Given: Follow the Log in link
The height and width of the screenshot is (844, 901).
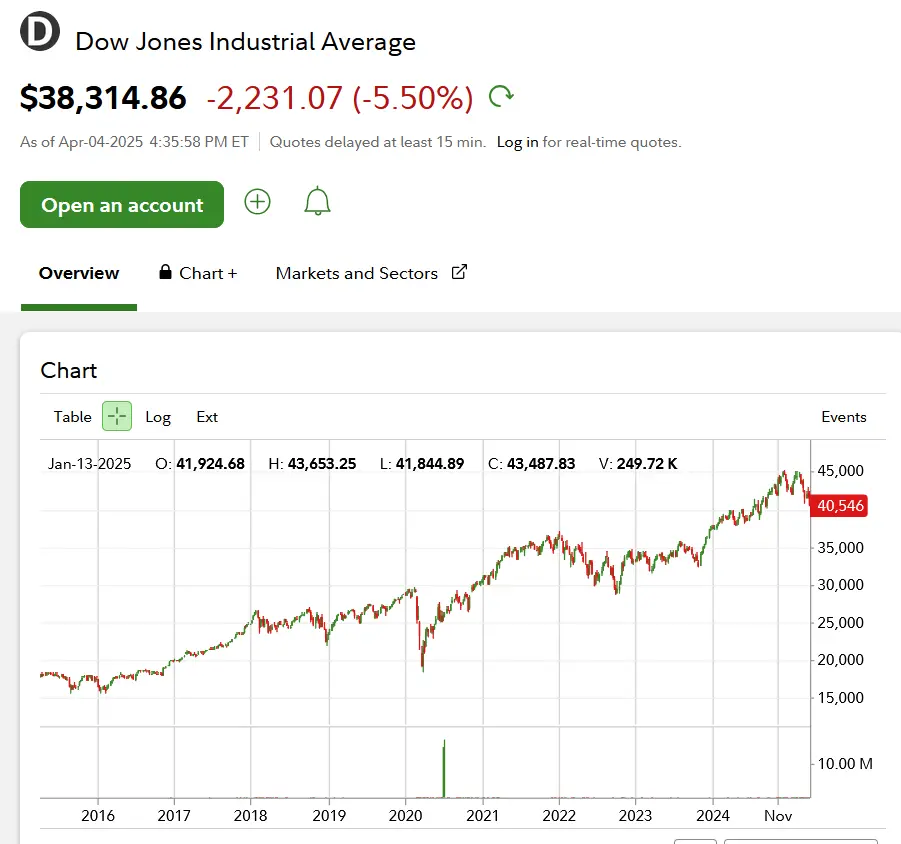Looking at the screenshot, I should (518, 142).
